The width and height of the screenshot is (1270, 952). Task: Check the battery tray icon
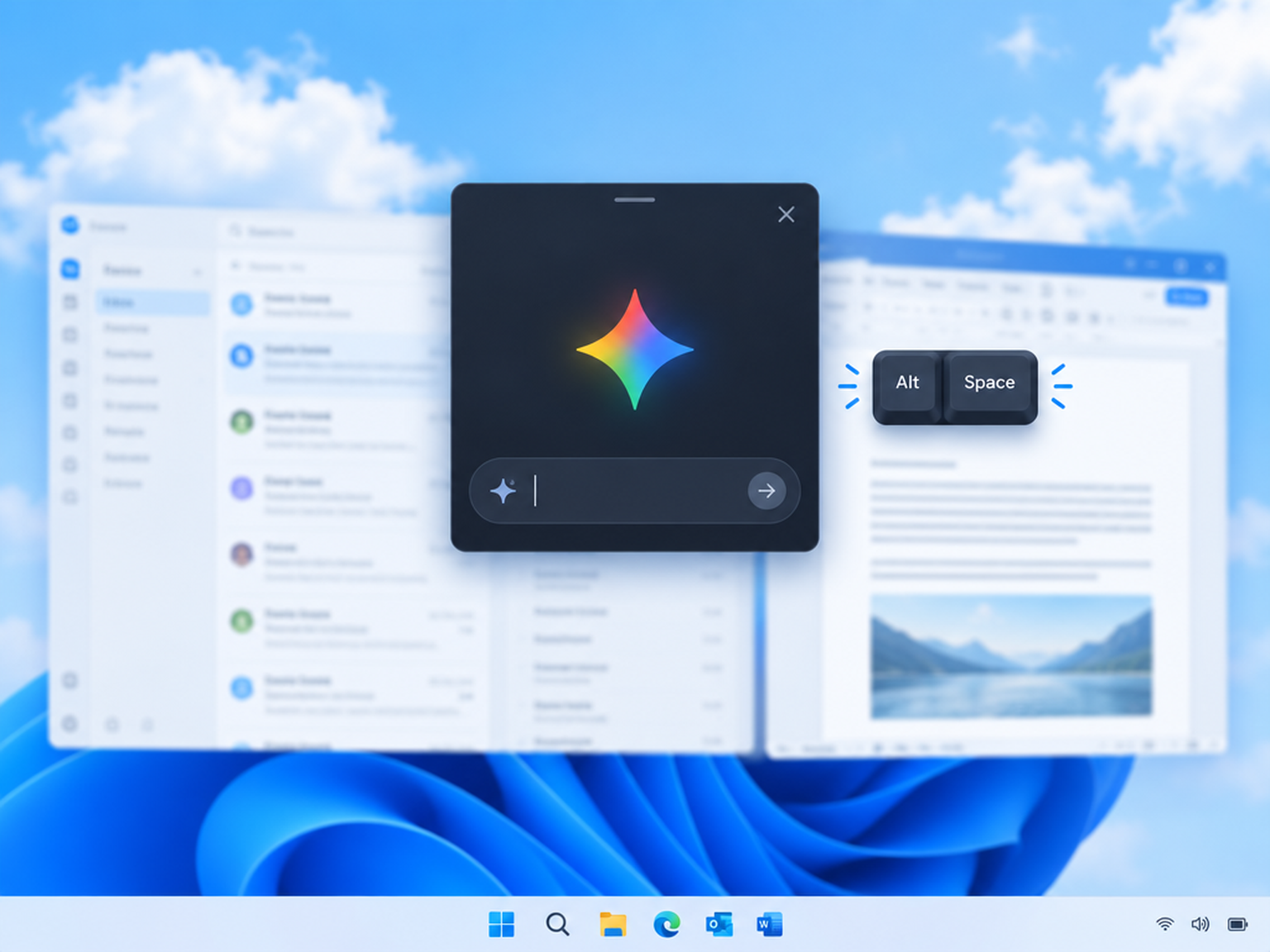point(1238,924)
